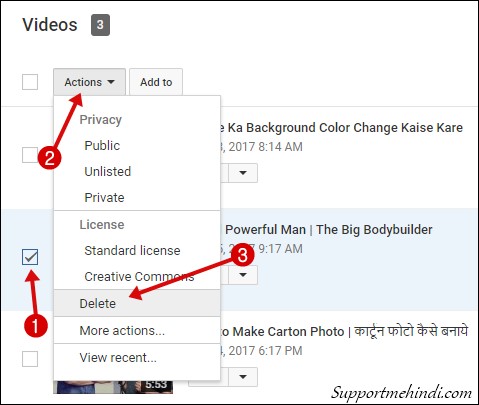
Task: Open the Background Color Change Kaise Kare title
Action: point(342,128)
